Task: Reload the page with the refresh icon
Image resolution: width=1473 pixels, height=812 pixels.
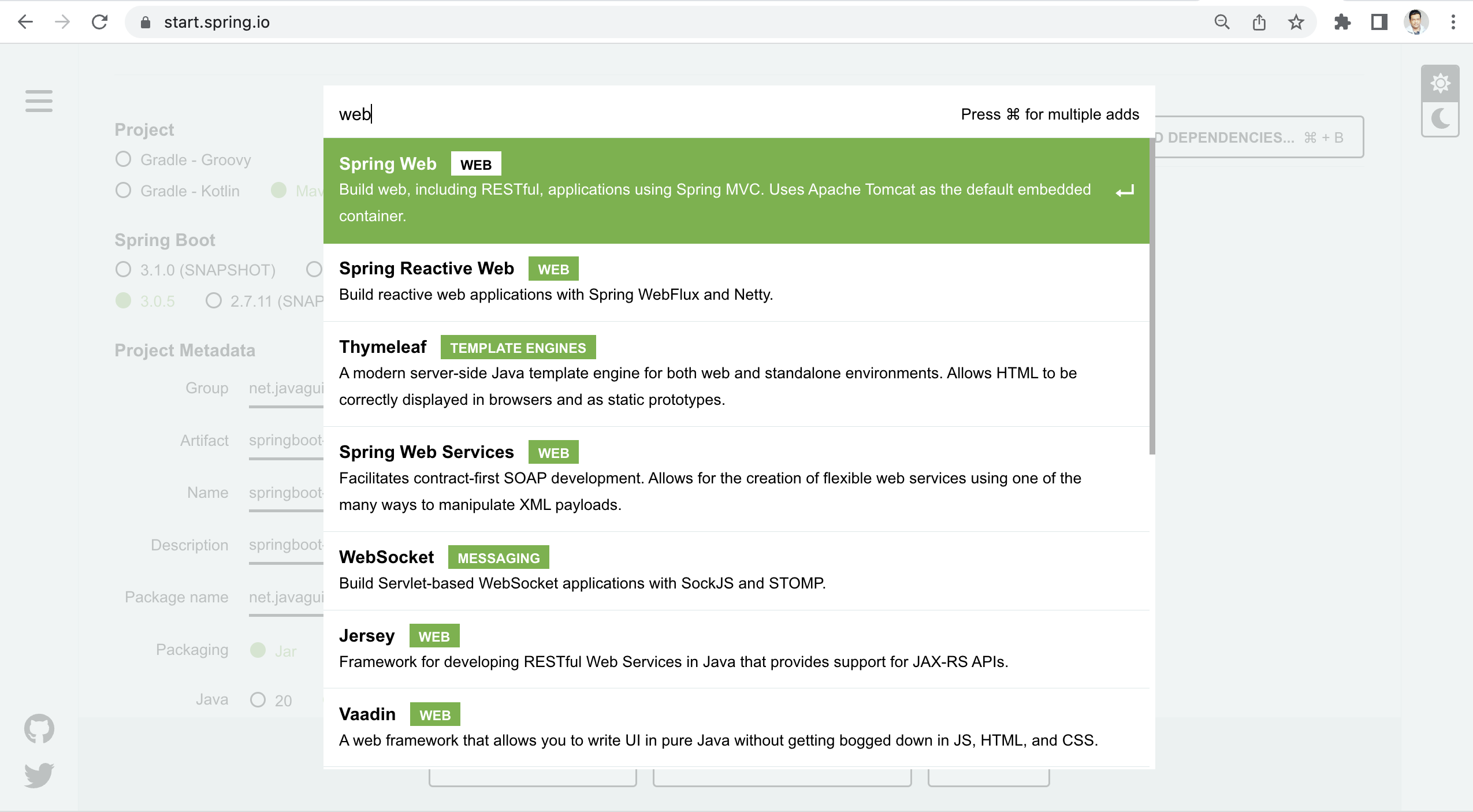Action: (100, 22)
